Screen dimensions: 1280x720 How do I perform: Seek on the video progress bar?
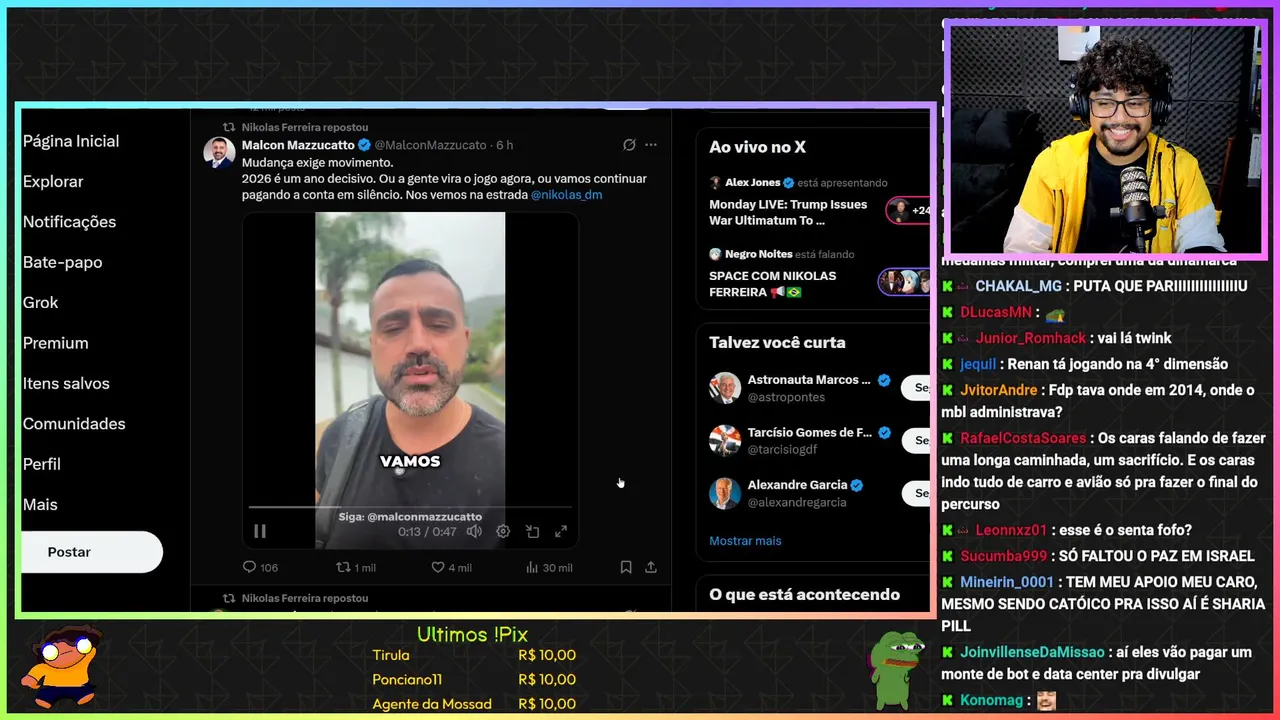[410, 508]
